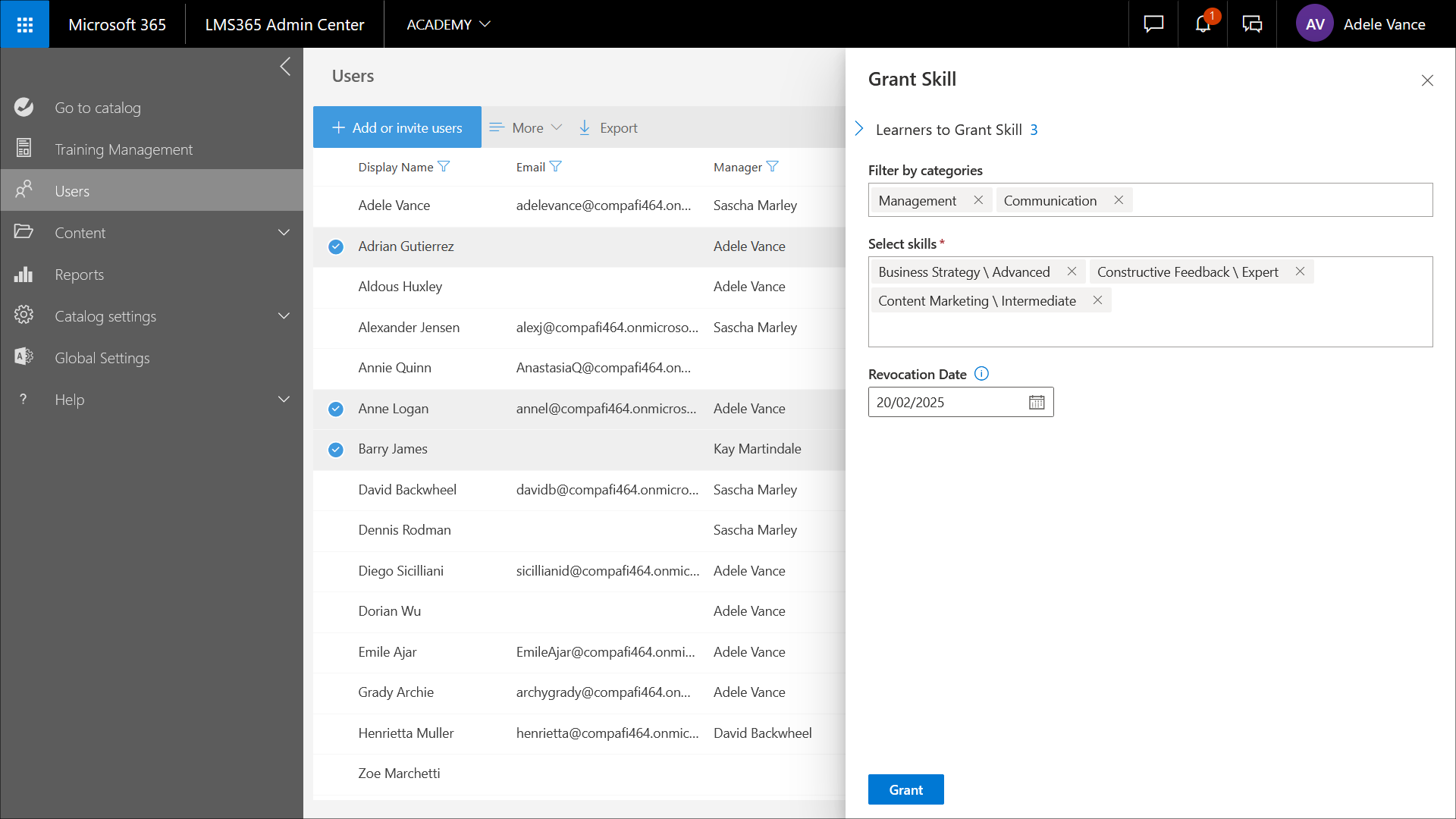Untick the Barry James checkbox
The width and height of the screenshot is (1456, 819).
(336, 450)
